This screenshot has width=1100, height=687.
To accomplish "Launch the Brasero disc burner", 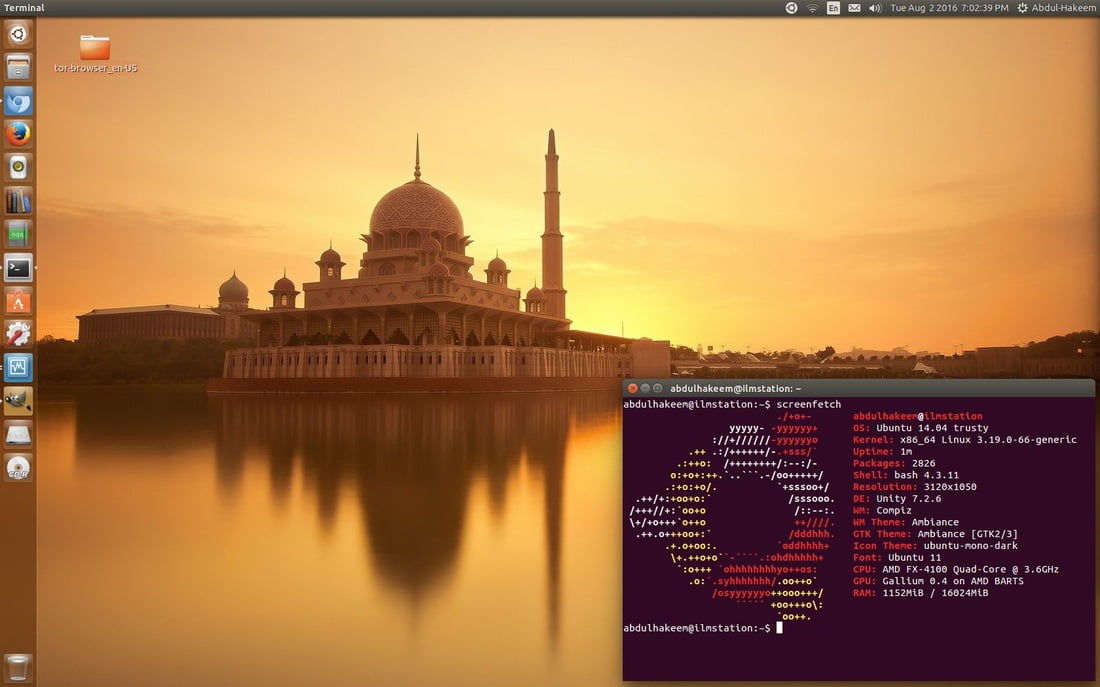I will pyautogui.click(x=18, y=467).
